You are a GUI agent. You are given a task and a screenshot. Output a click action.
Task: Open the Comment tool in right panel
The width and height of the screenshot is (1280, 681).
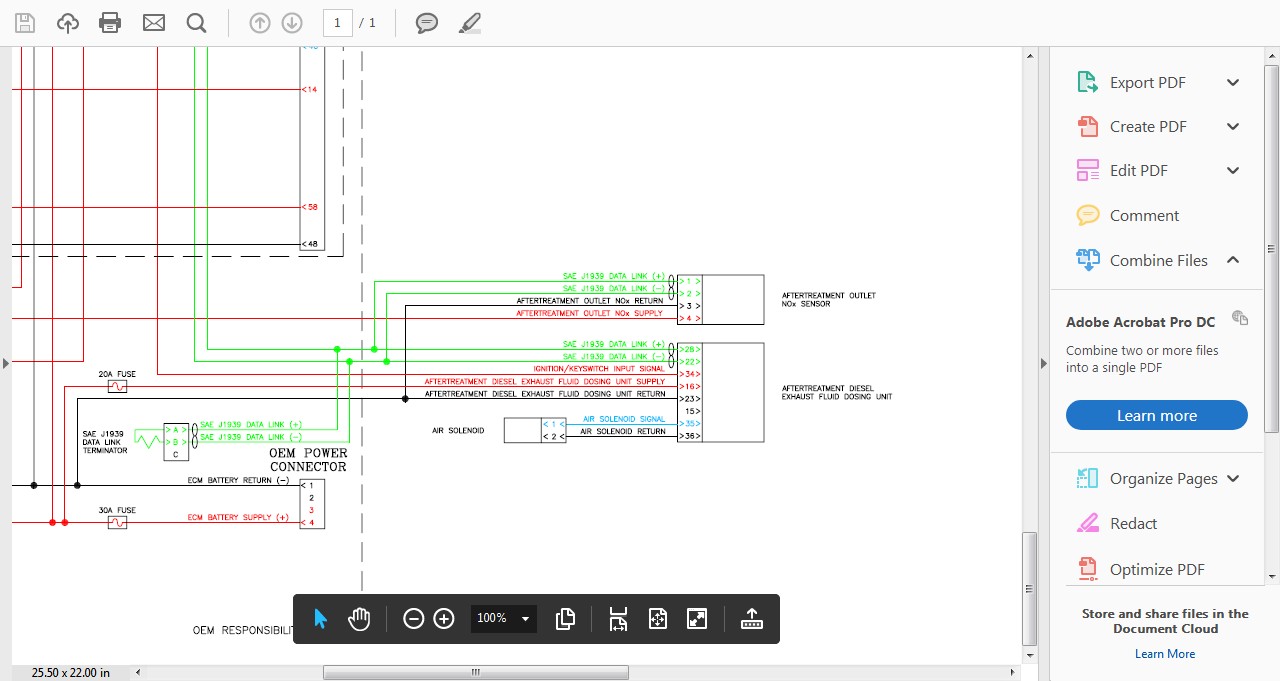click(1144, 215)
